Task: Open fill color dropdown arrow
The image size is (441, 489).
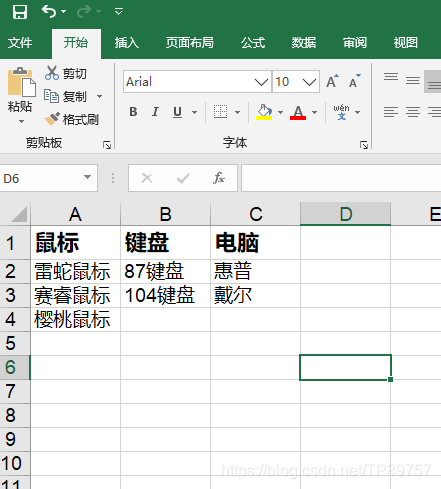Action: click(x=280, y=112)
